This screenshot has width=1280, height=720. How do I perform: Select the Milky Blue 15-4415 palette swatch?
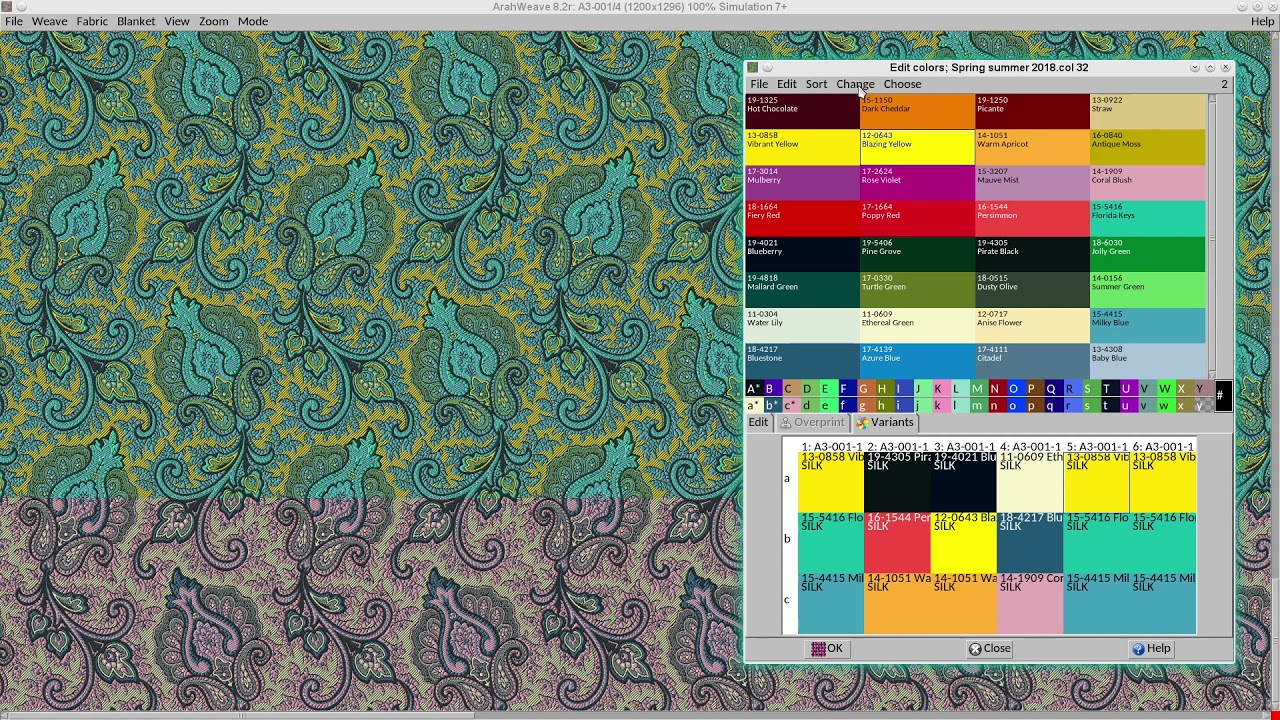coord(1147,325)
